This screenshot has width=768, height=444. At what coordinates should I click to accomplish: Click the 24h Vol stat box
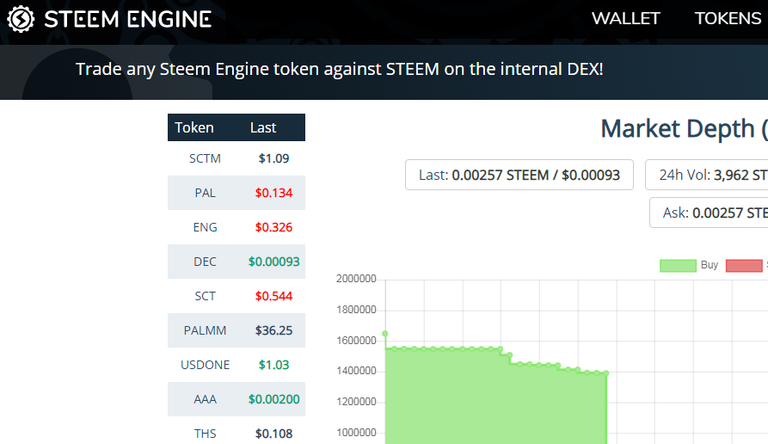coord(707,174)
